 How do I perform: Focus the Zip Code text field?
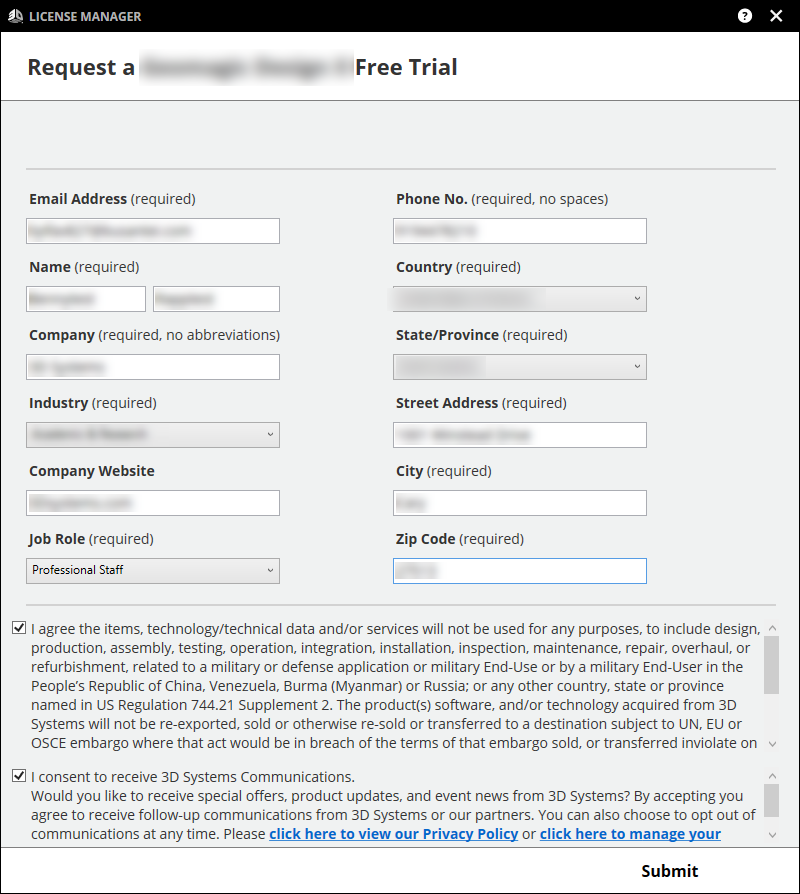pos(520,570)
